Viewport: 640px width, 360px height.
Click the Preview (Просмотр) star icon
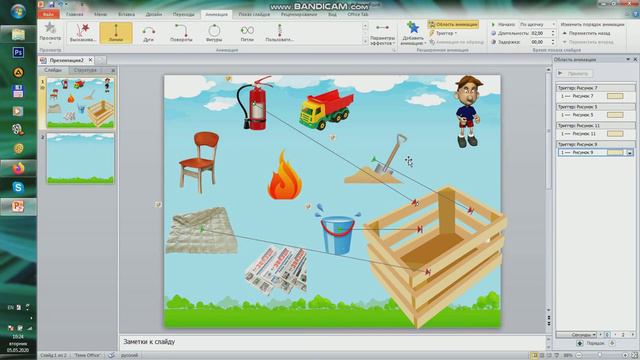click(50, 29)
